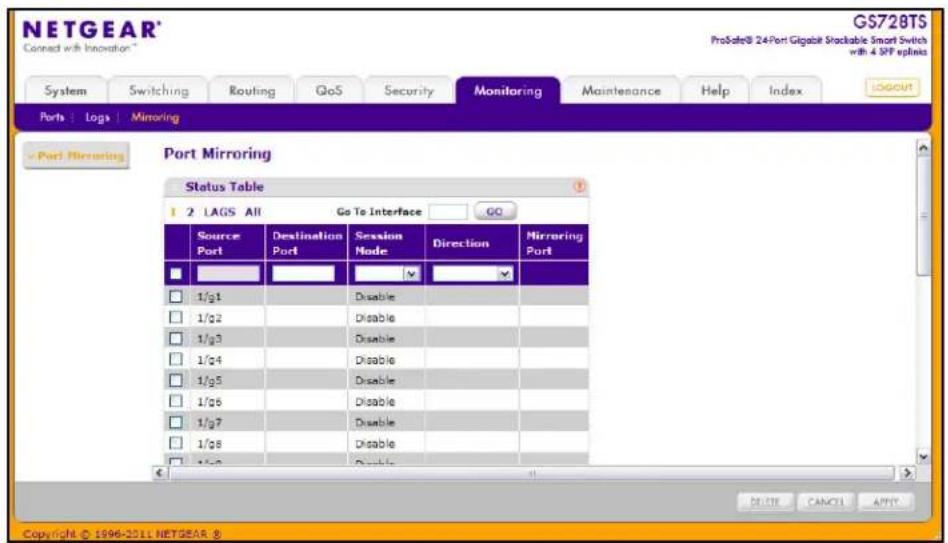948x543 pixels.
Task: Tick the checkbox for port 1/g1
Action: click(x=176, y=296)
